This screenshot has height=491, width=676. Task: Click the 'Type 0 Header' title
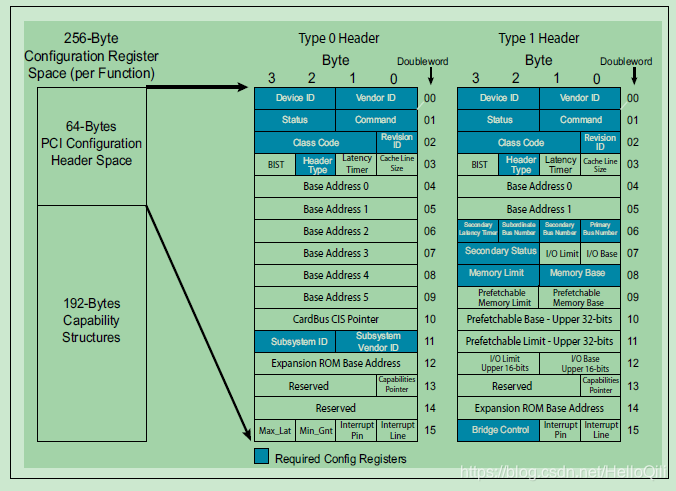click(x=339, y=38)
